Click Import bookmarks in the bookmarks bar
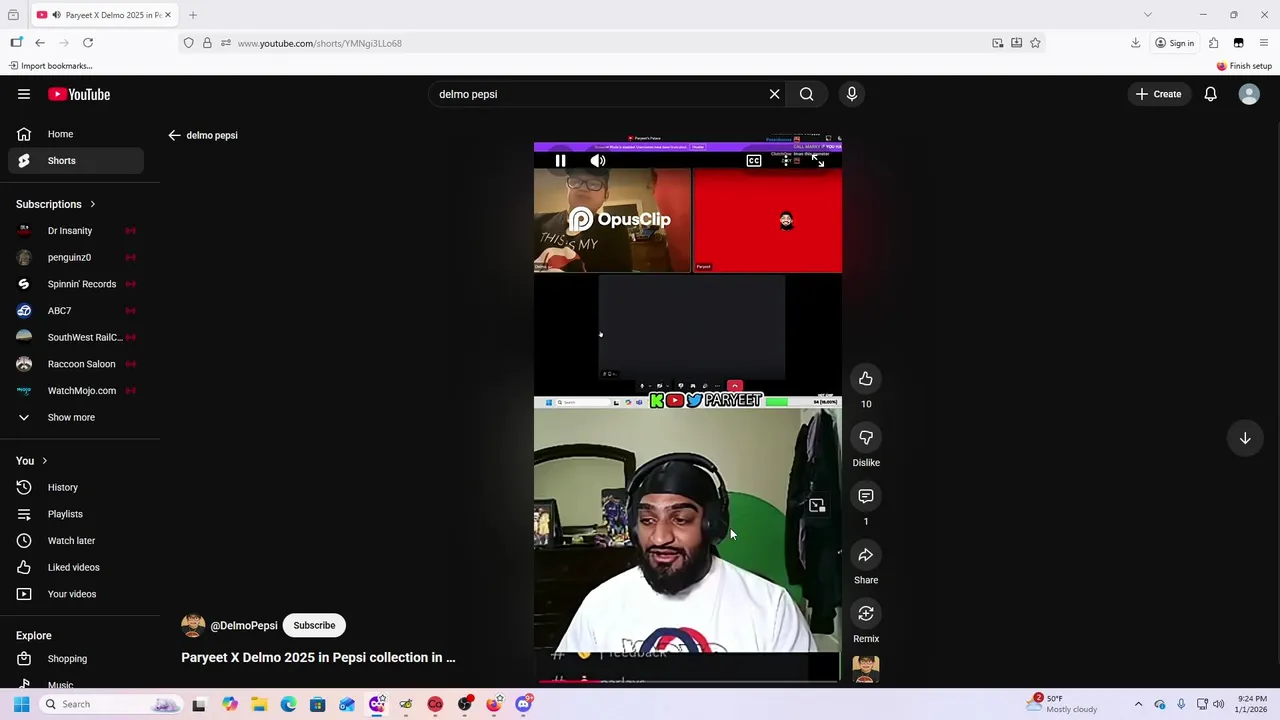 51,66
